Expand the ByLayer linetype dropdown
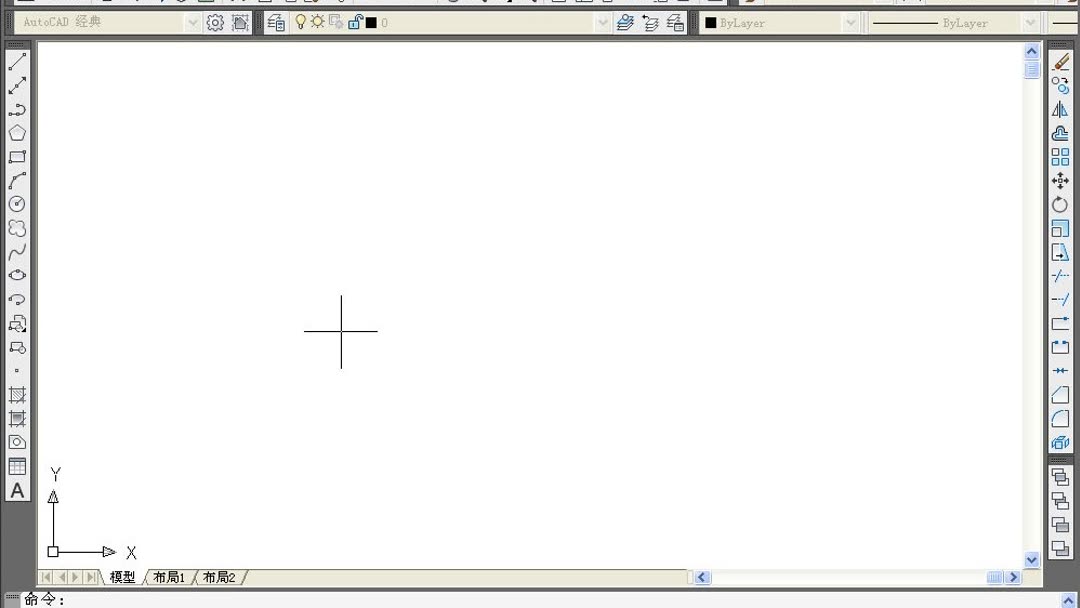The height and width of the screenshot is (608, 1080). (1030, 22)
